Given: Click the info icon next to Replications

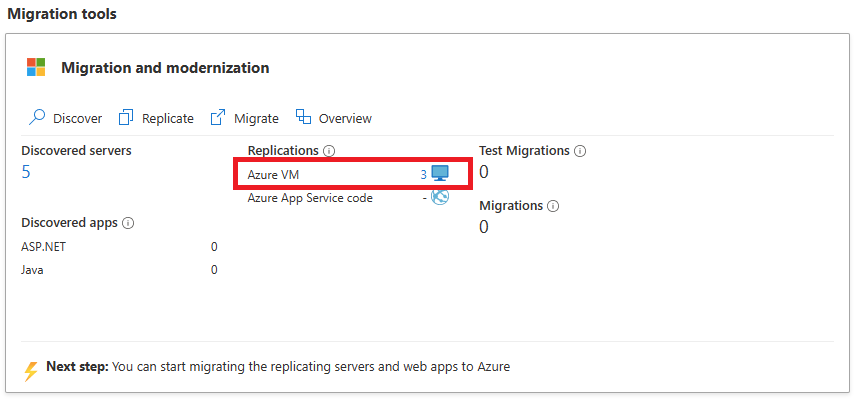Looking at the screenshot, I should [x=328, y=150].
